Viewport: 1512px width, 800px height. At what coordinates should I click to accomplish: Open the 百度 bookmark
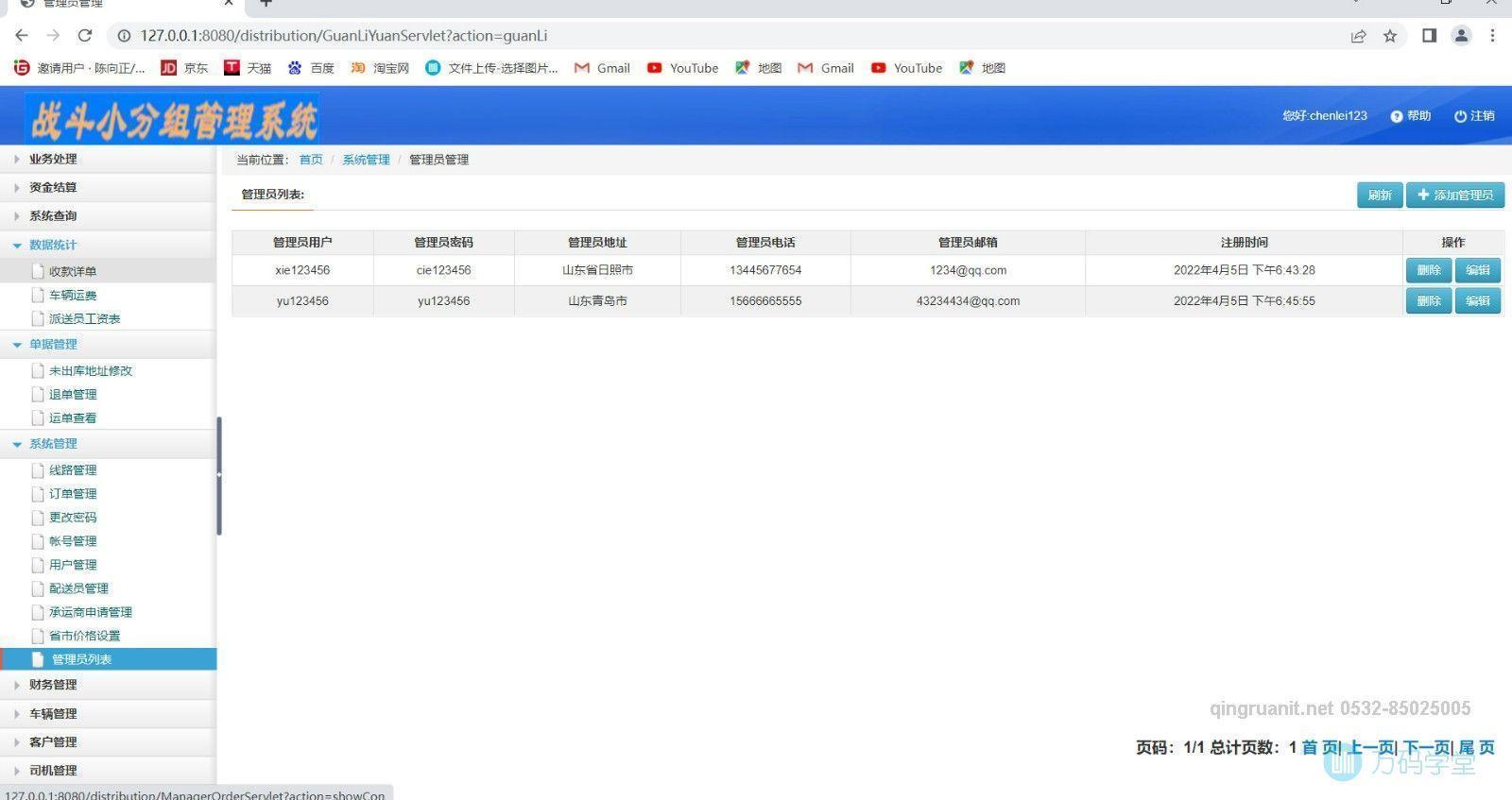(x=311, y=68)
